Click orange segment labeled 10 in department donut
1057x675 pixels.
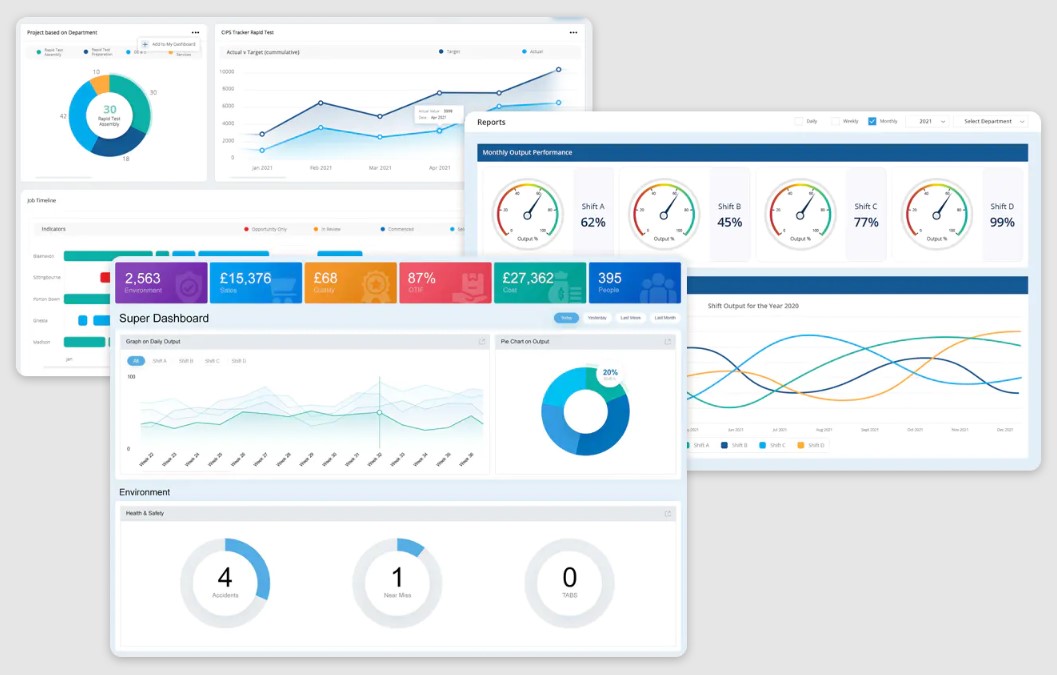pos(100,84)
